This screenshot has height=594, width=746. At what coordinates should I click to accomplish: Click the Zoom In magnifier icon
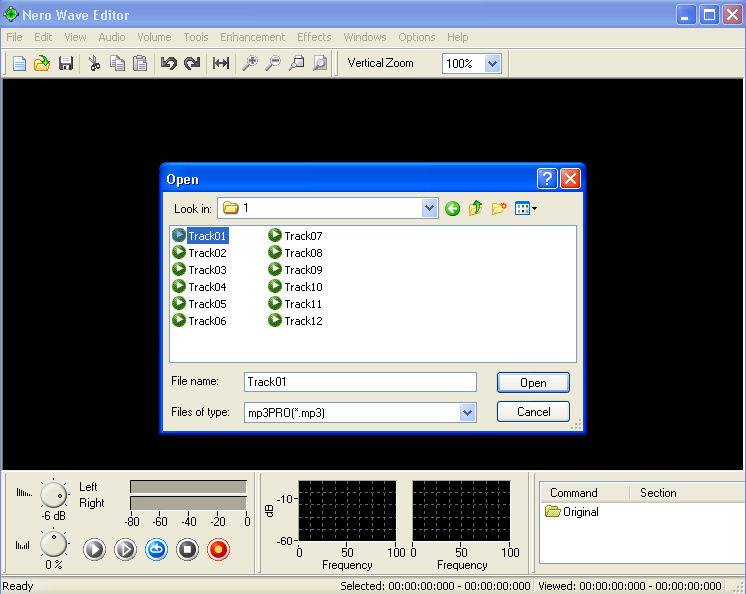point(250,63)
